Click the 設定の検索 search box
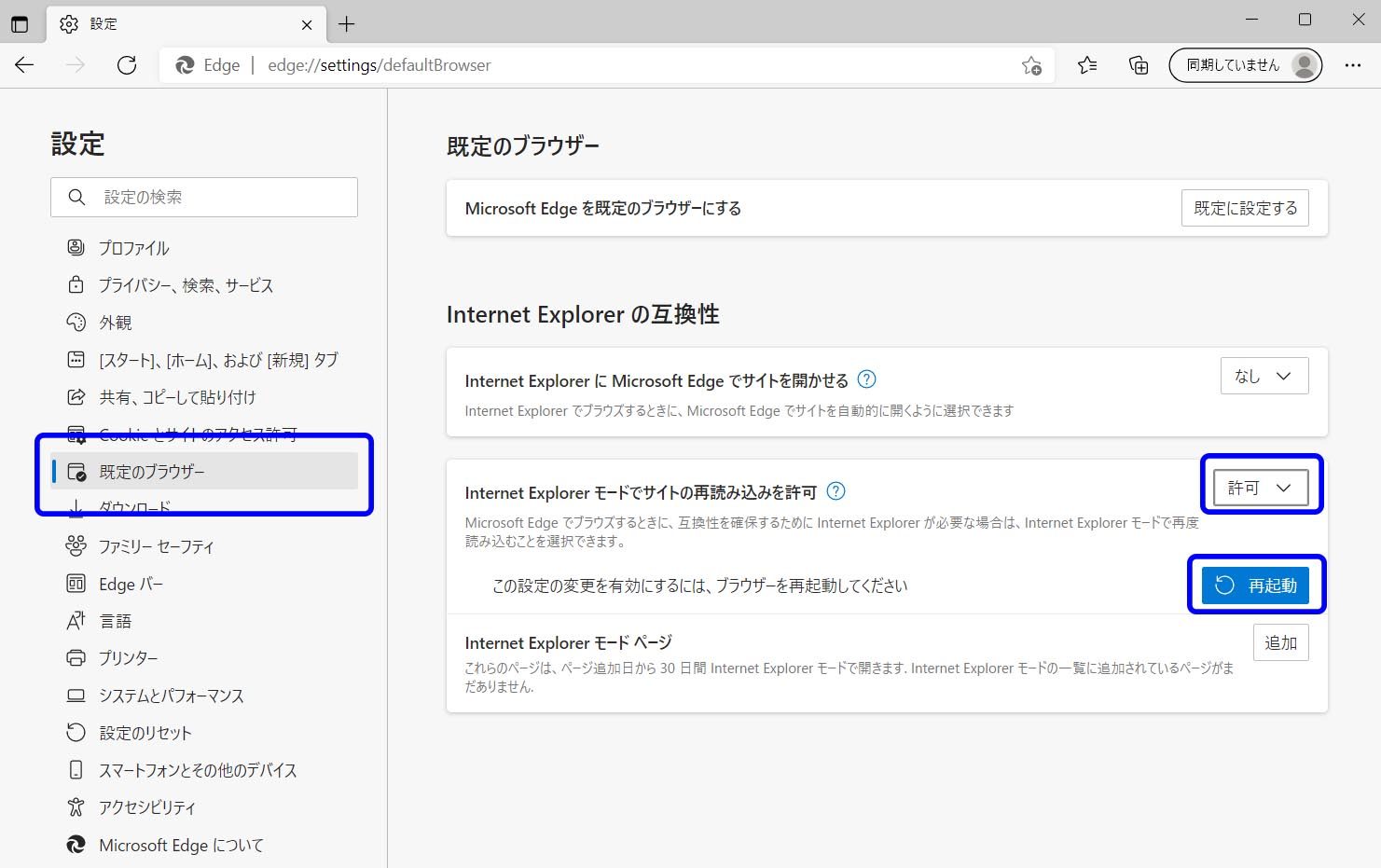The width and height of the screenshot is (1381, 868). click(204, 197)
